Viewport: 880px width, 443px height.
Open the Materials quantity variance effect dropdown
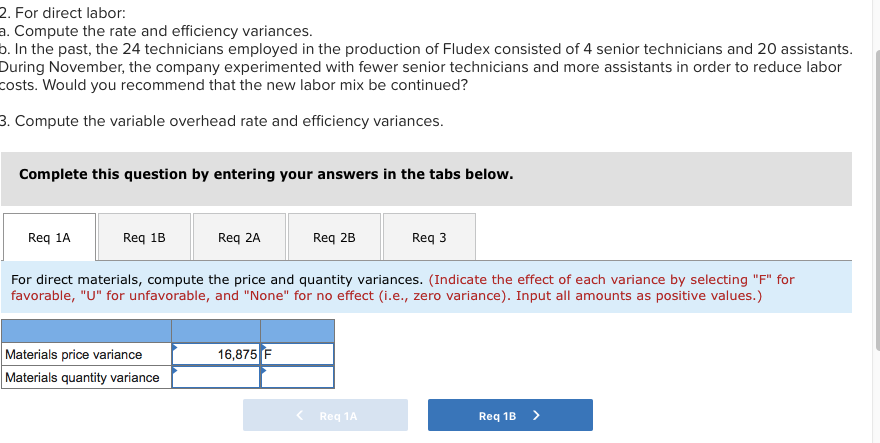point(297,377)
